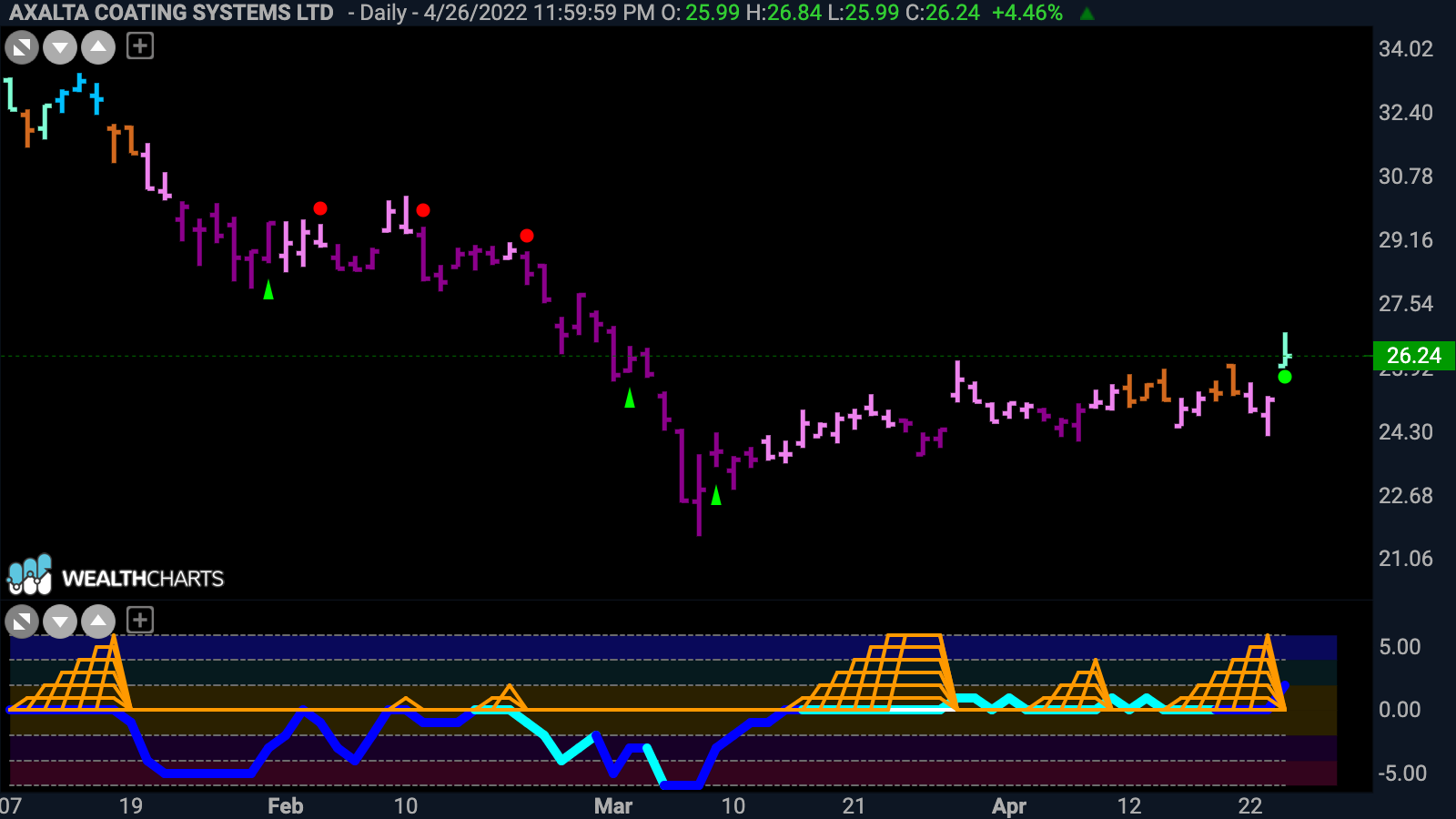Click the -5.00 indicator axis label

1402,773
